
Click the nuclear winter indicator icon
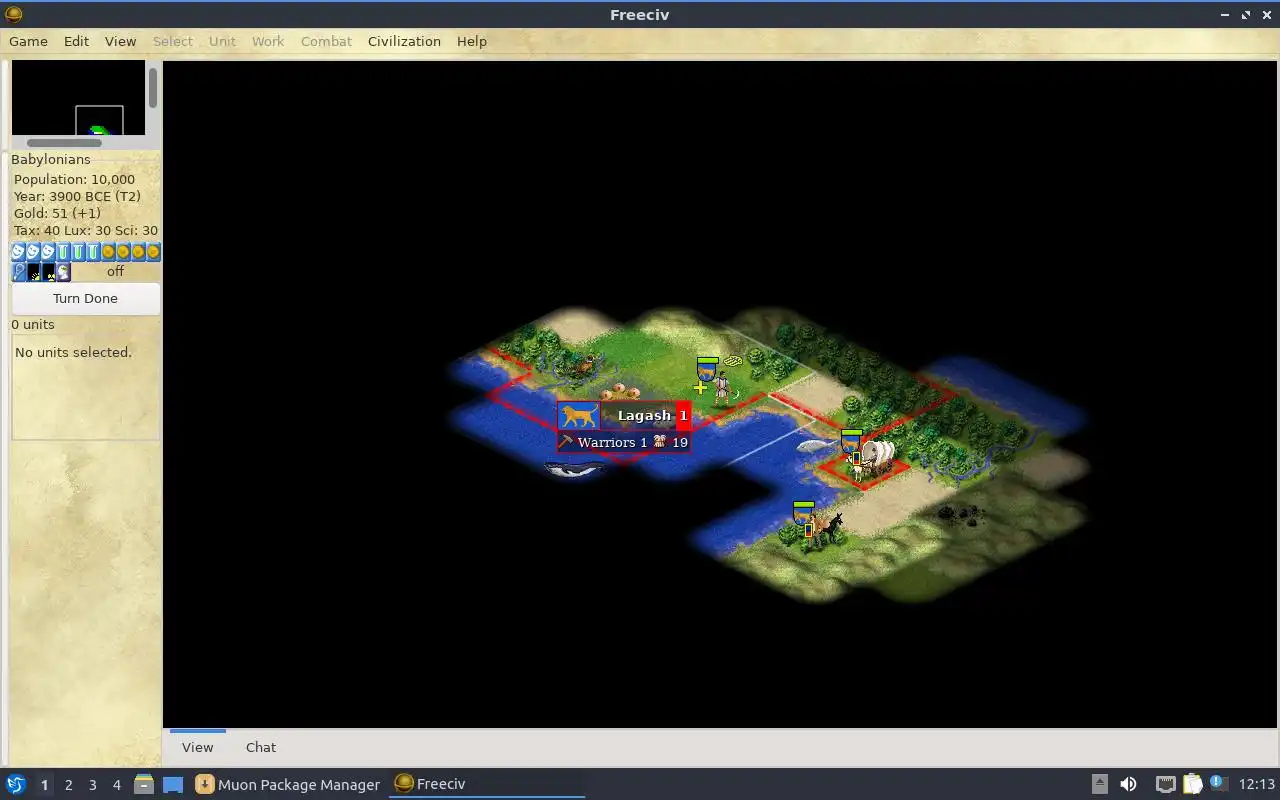click(x=49, y=271)
